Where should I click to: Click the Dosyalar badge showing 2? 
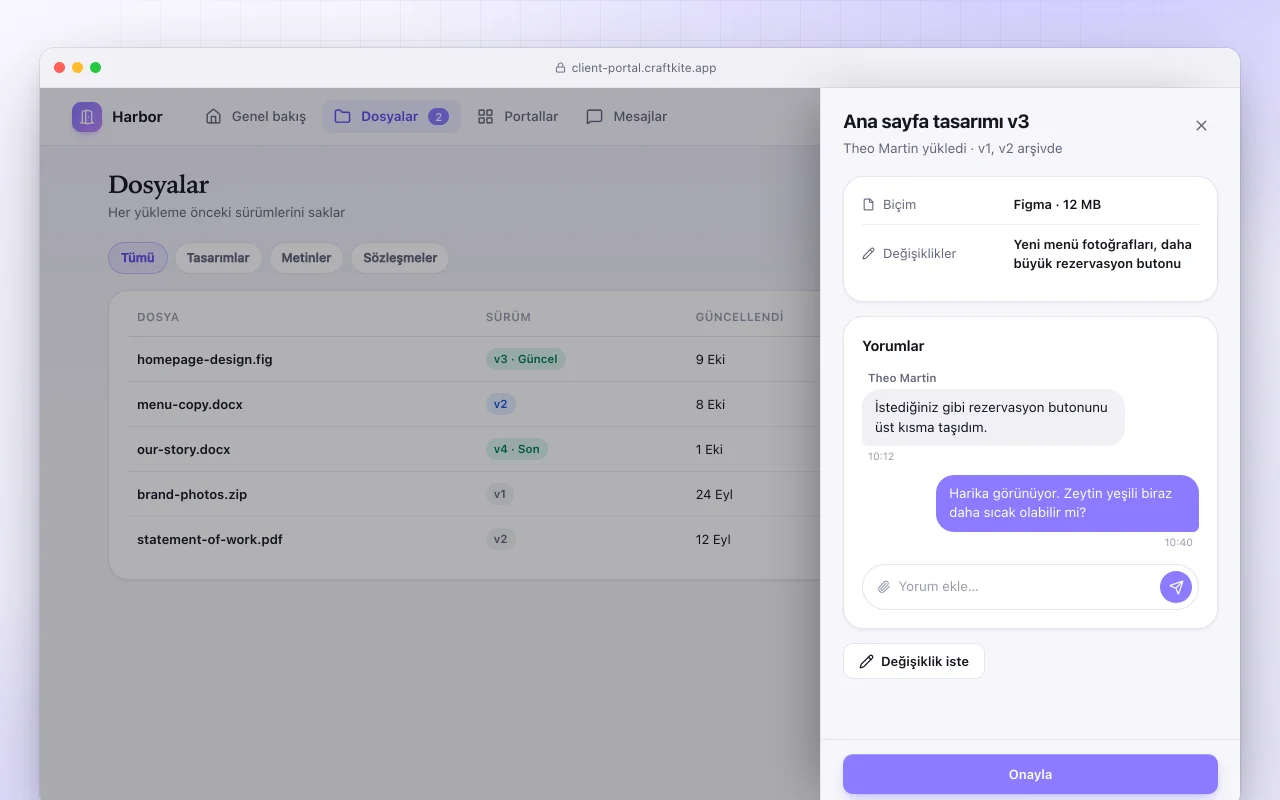[x=438, y=117]
